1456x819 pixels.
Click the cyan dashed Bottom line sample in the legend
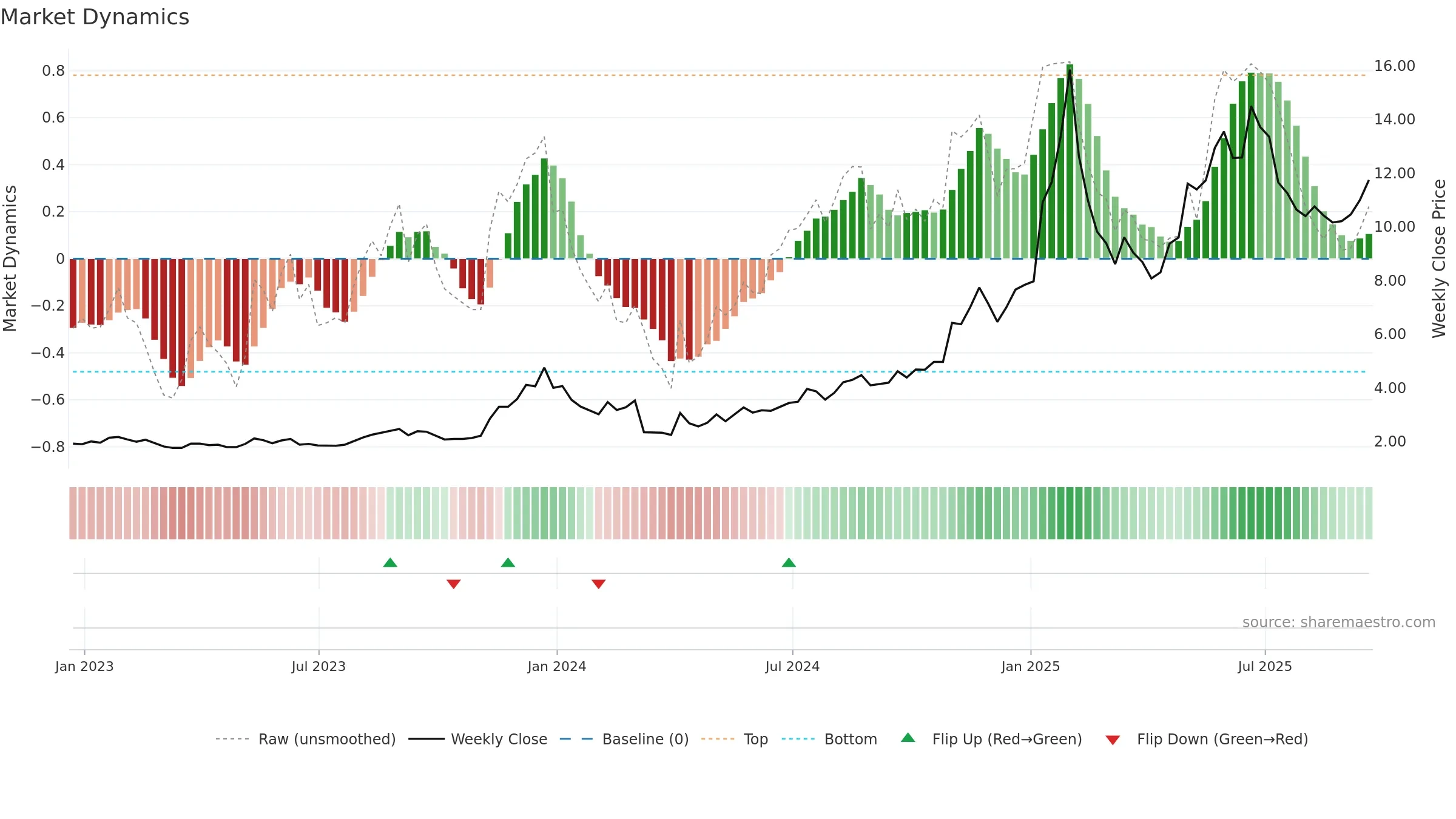[x=798, y=739]
